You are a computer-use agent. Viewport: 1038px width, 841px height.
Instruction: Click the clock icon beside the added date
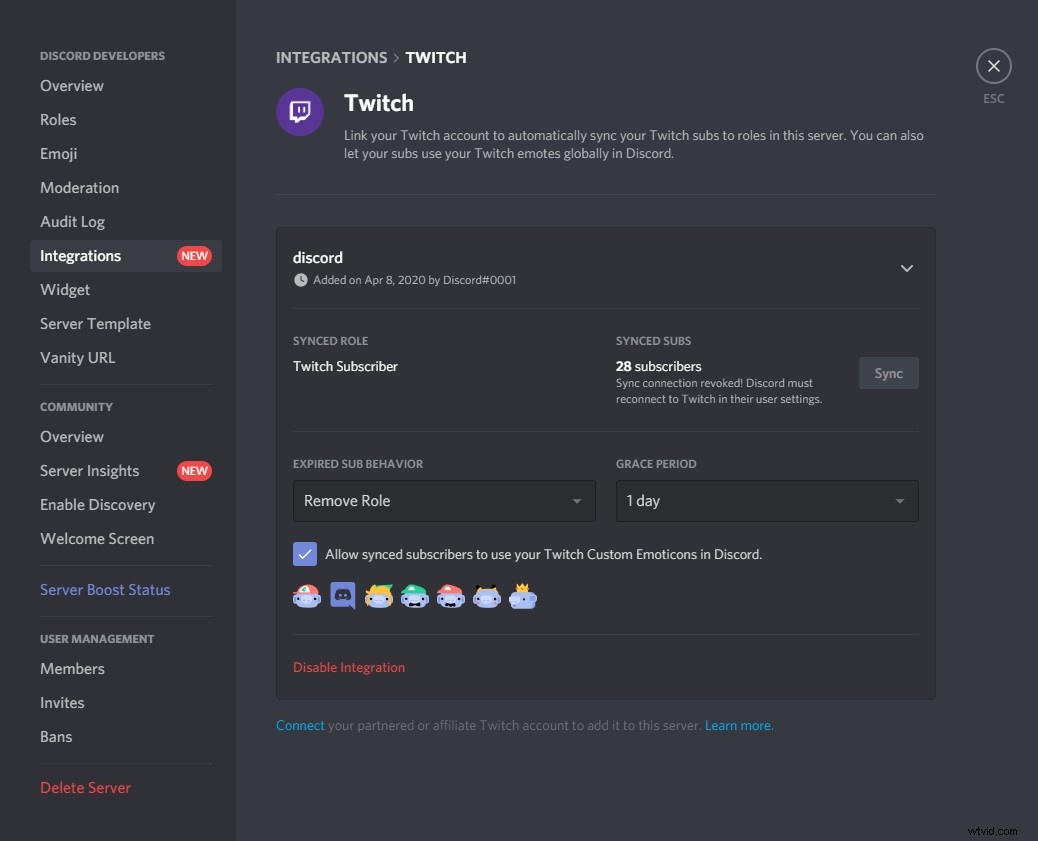[300, 280]
